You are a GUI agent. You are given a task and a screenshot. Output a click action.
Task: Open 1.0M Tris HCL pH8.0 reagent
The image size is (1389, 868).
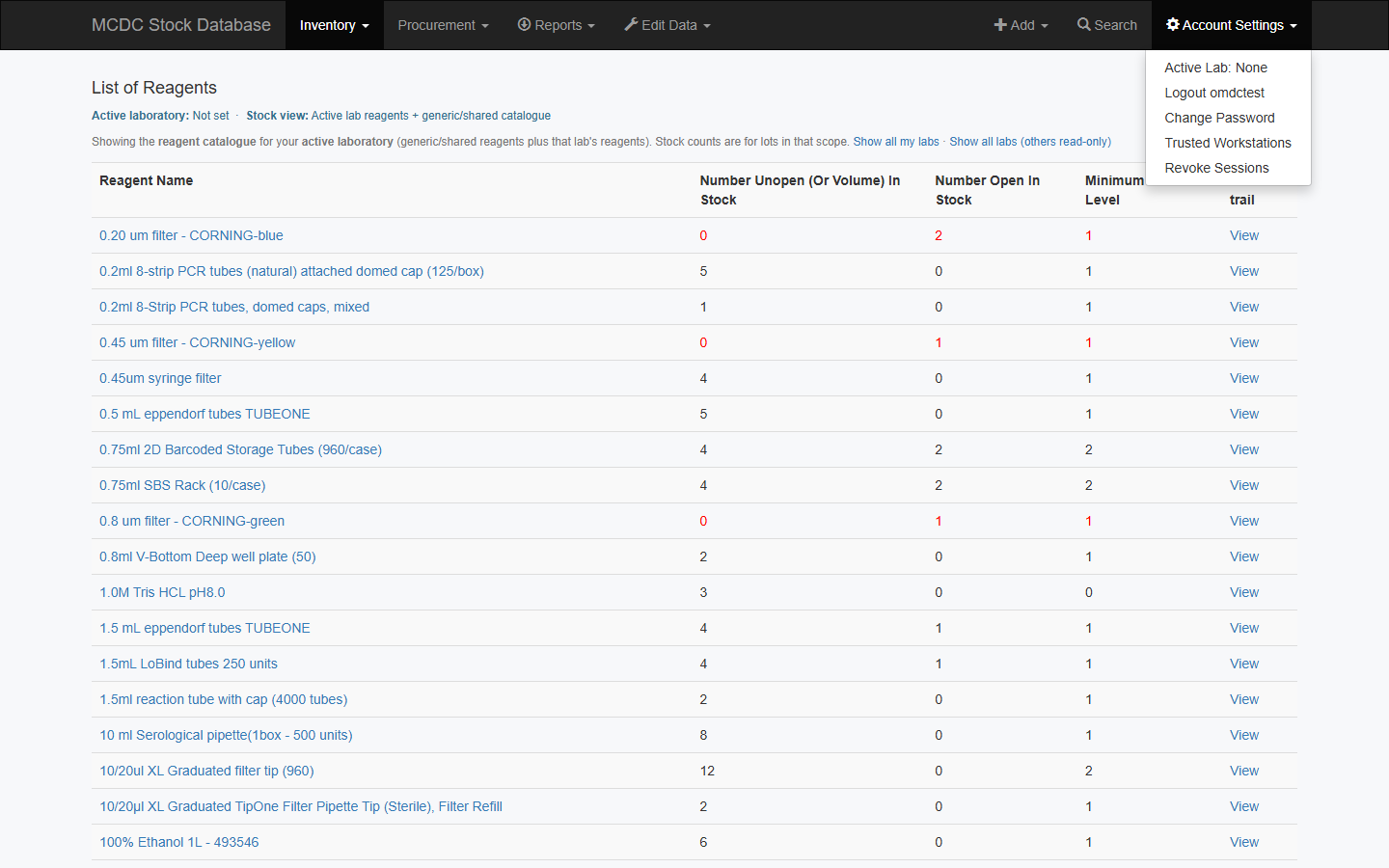(162, 592)
